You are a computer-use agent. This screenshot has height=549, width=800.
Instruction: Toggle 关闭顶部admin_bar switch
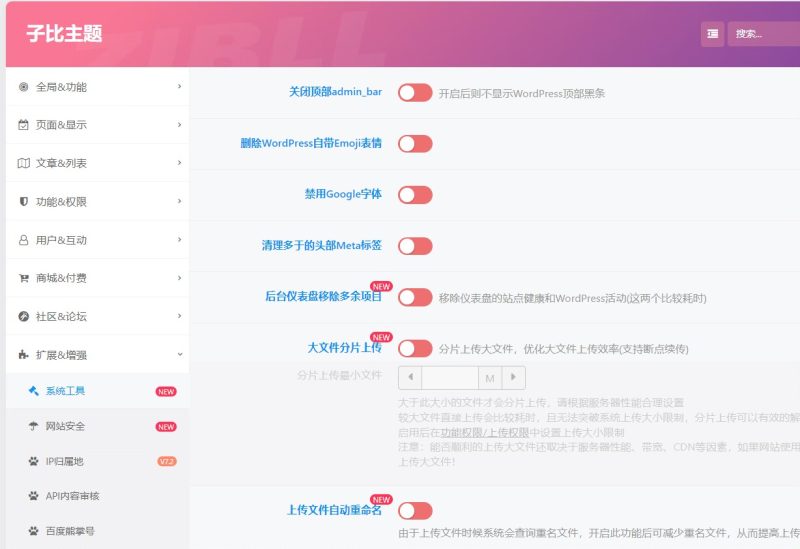[x=415, y=93]
